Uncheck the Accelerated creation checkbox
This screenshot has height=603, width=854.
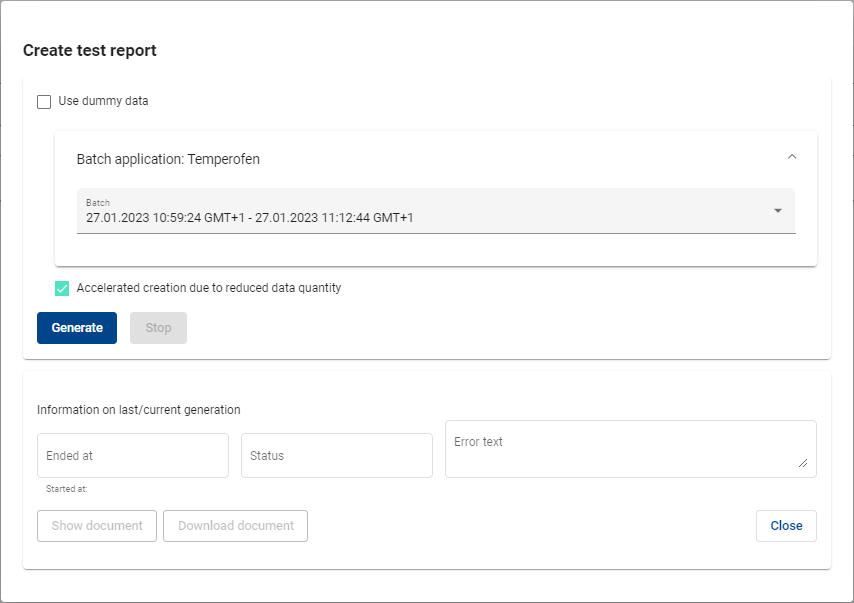[x=62, y=289]
